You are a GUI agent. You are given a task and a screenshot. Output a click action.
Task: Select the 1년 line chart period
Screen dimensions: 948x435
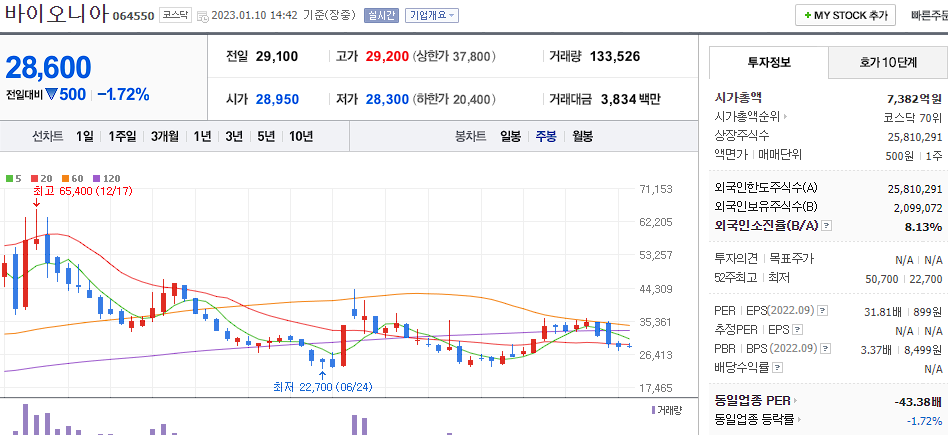pos(202,137)
